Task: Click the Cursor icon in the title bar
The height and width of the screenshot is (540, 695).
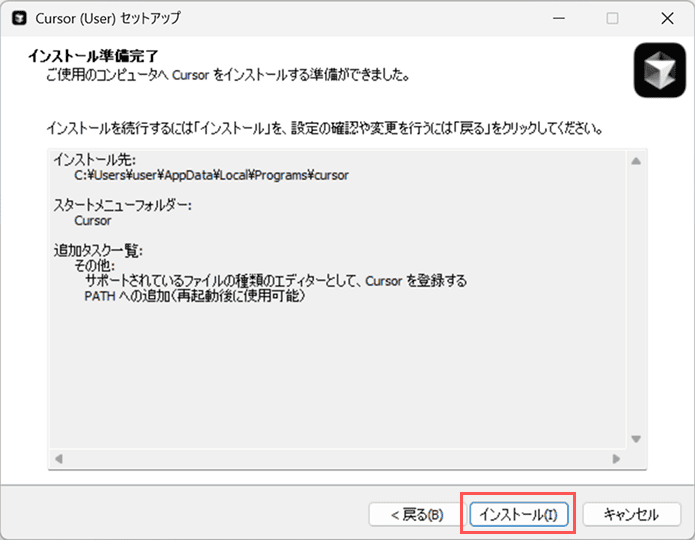Action: point(19,18)
